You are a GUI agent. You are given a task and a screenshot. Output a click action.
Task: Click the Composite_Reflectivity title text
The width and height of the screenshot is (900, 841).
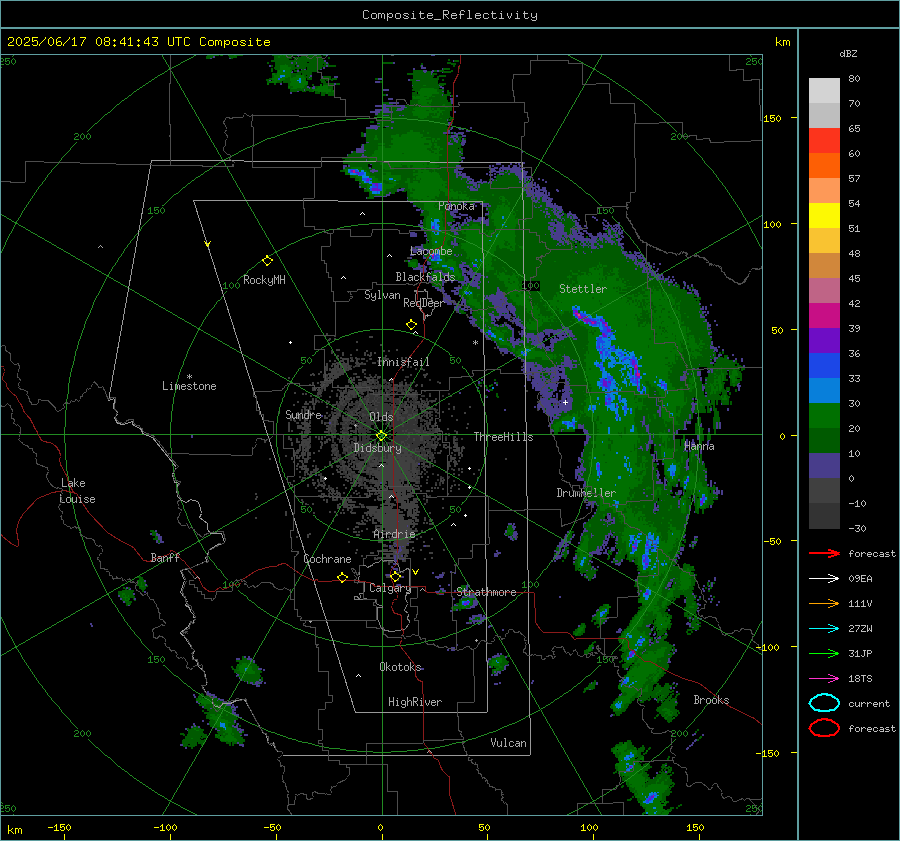449,15
